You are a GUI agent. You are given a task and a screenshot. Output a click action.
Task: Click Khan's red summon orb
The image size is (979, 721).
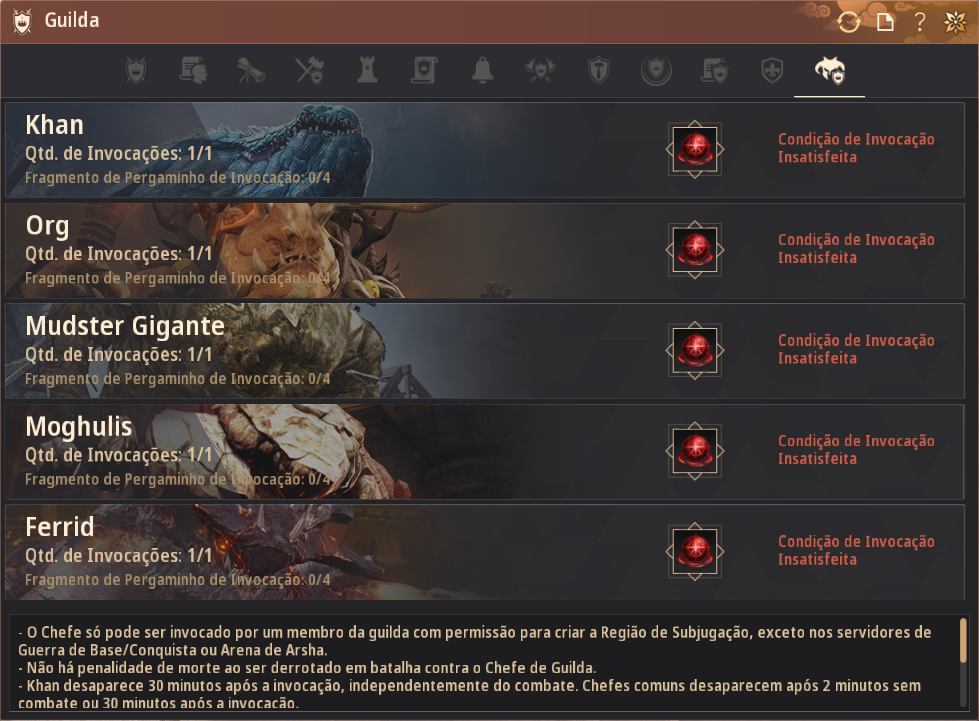click(695, 149)
